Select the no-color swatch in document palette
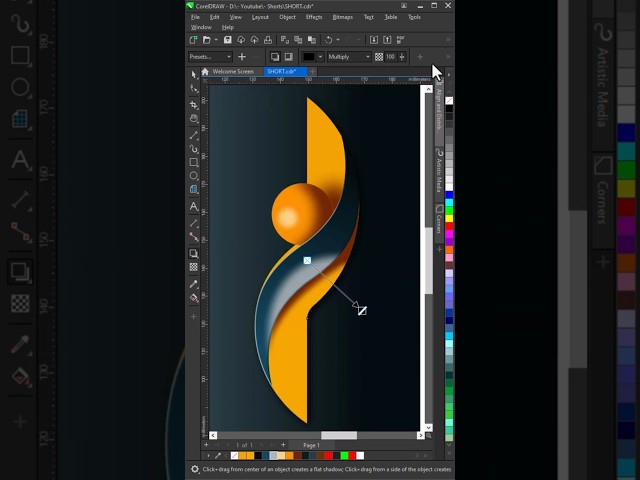Image resolution: width=640 pixels, height=480 pixels. [x=235, y=456]
